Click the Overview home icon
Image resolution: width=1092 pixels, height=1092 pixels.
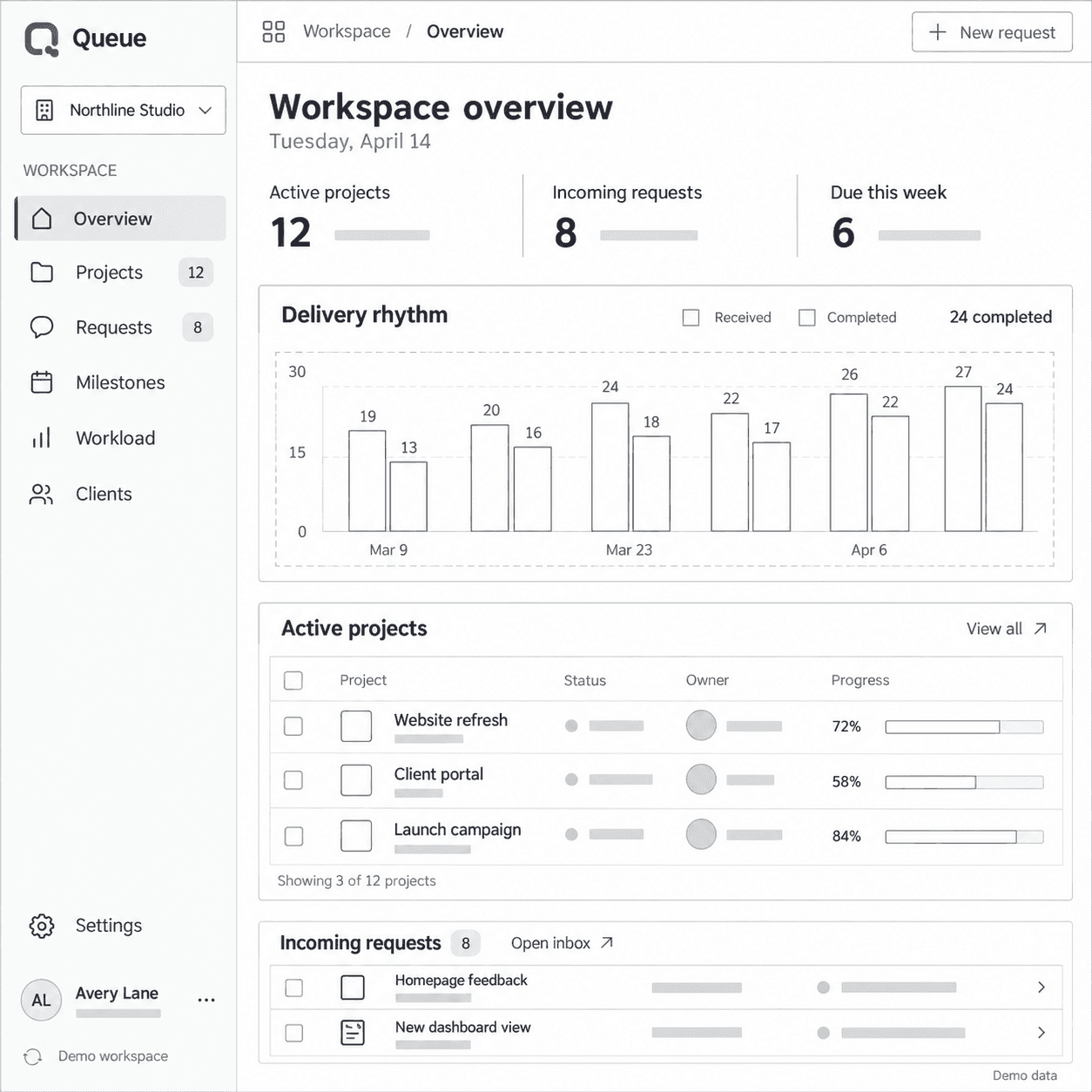click(42, 219)
